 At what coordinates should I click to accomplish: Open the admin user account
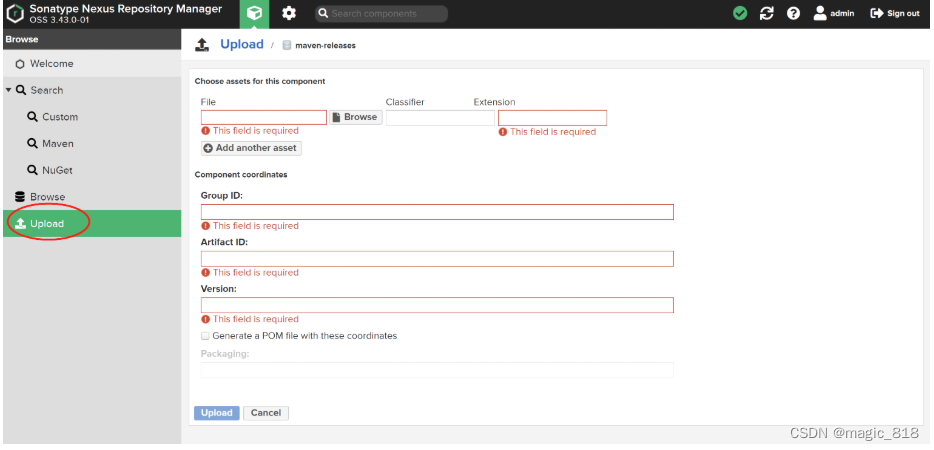834,13
